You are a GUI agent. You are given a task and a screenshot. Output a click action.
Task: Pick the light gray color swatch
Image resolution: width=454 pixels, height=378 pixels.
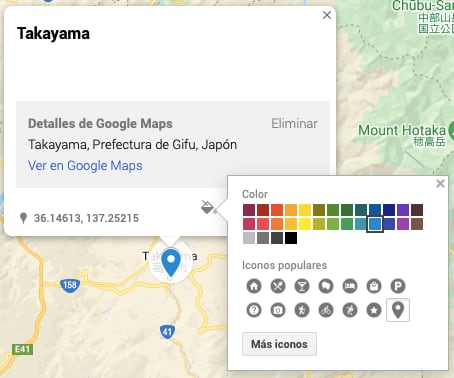pos(249,238)
